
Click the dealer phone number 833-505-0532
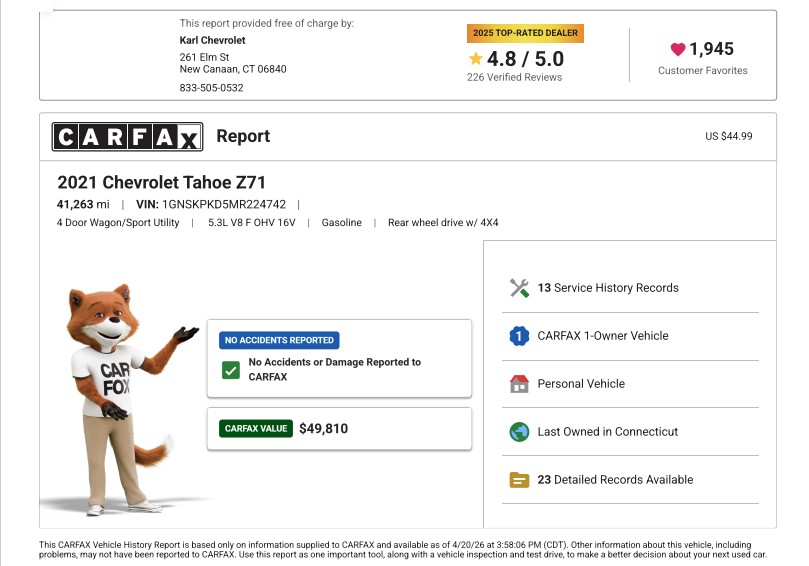click(x=211, y=88)
